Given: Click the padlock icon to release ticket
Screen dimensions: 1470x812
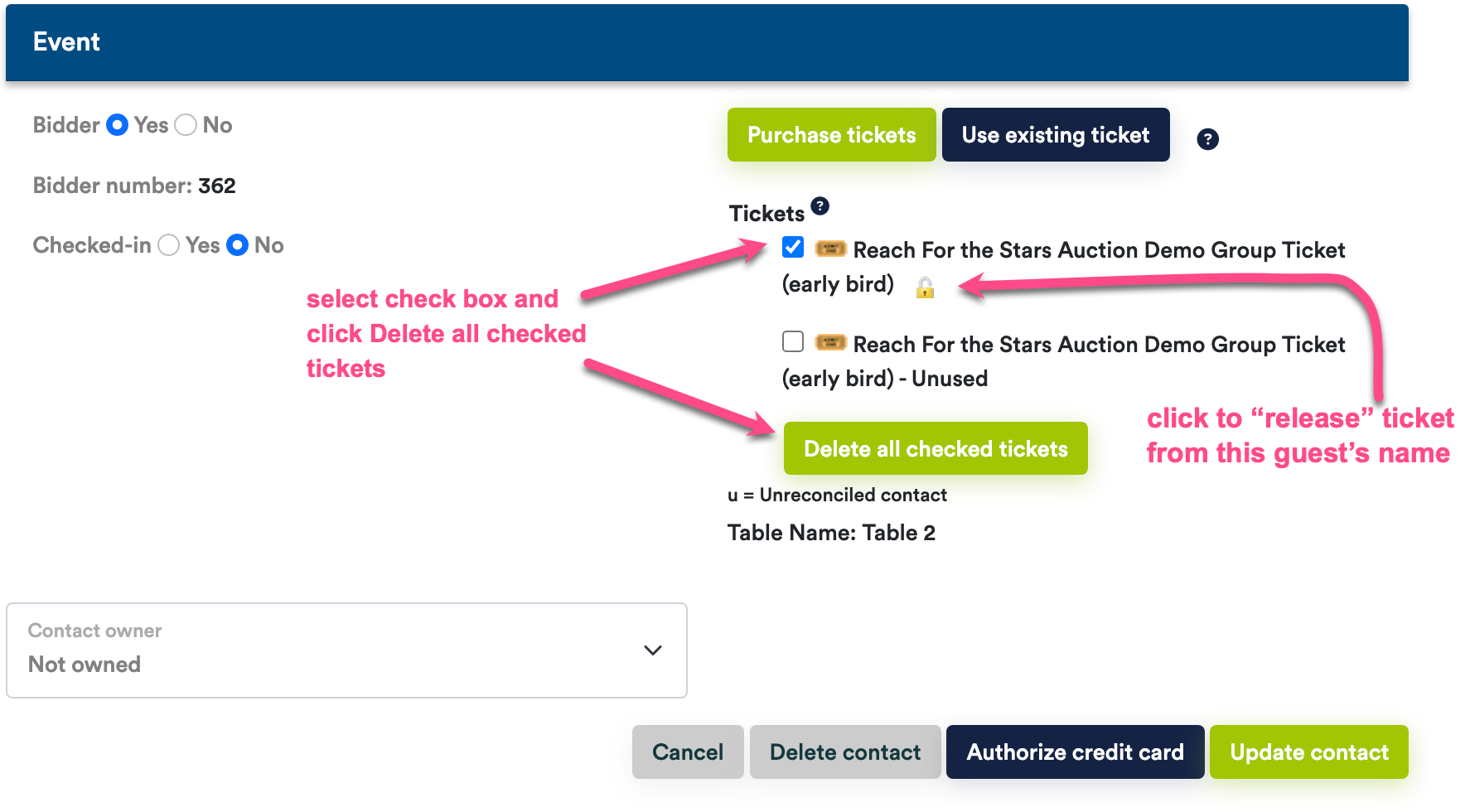Looking at the screenshot, I should (x=925, y=288).
